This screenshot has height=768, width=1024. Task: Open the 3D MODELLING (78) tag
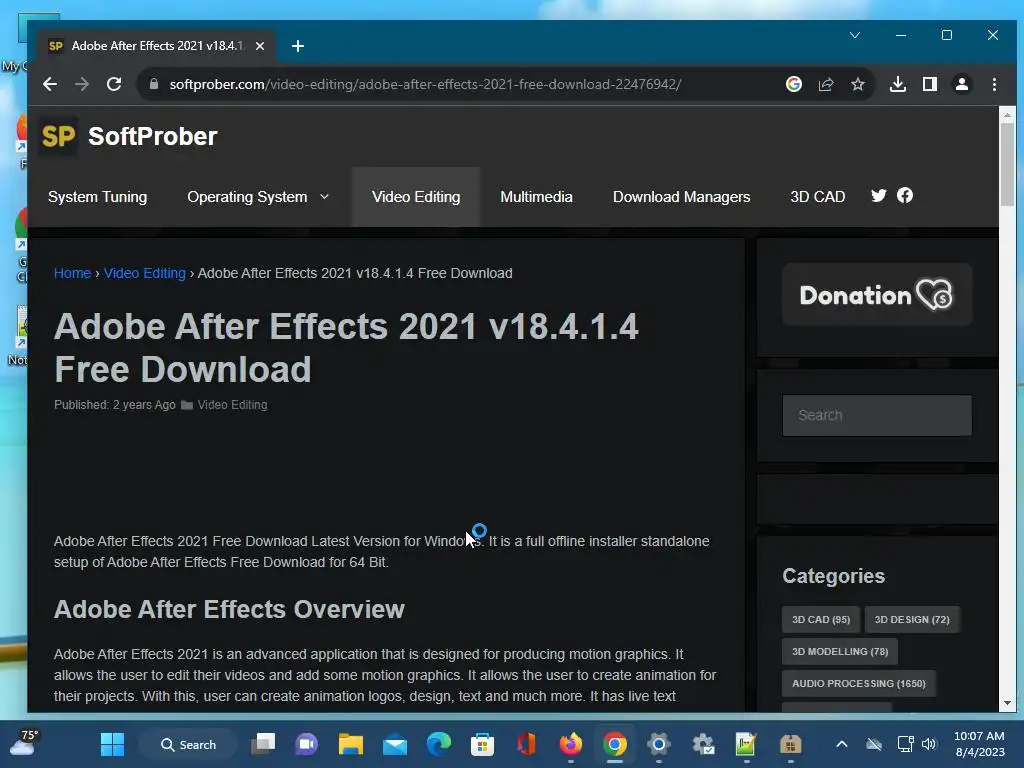[x=840, y=651]
